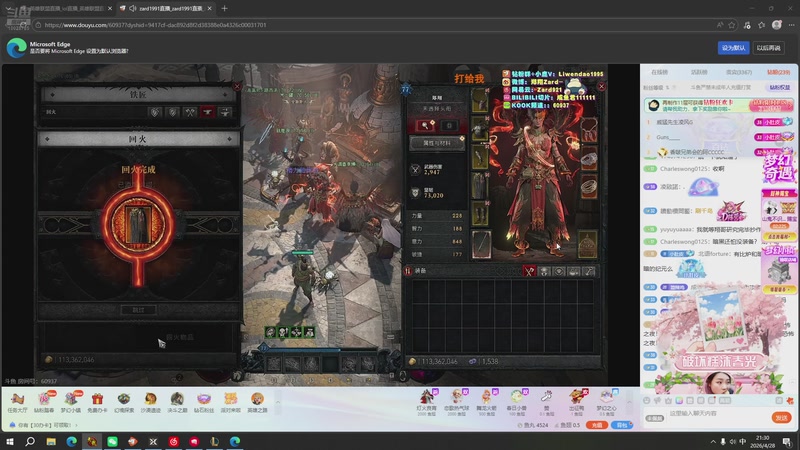800x450 pixels.
Task: Click the tempered item in glowing circle
Action: click(138, 224)
